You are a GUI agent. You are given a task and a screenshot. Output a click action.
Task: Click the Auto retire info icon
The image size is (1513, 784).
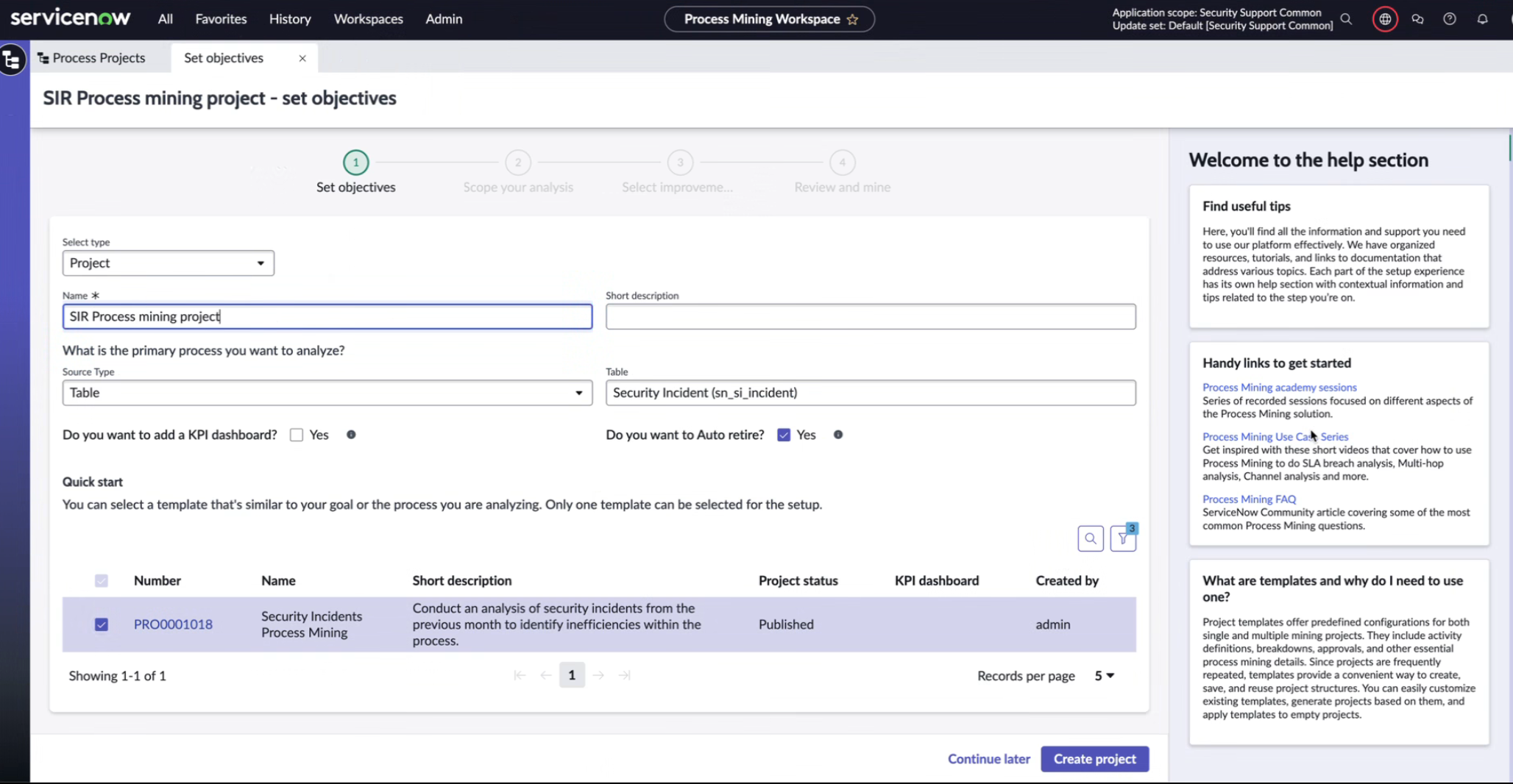click(x=837, y=435)
